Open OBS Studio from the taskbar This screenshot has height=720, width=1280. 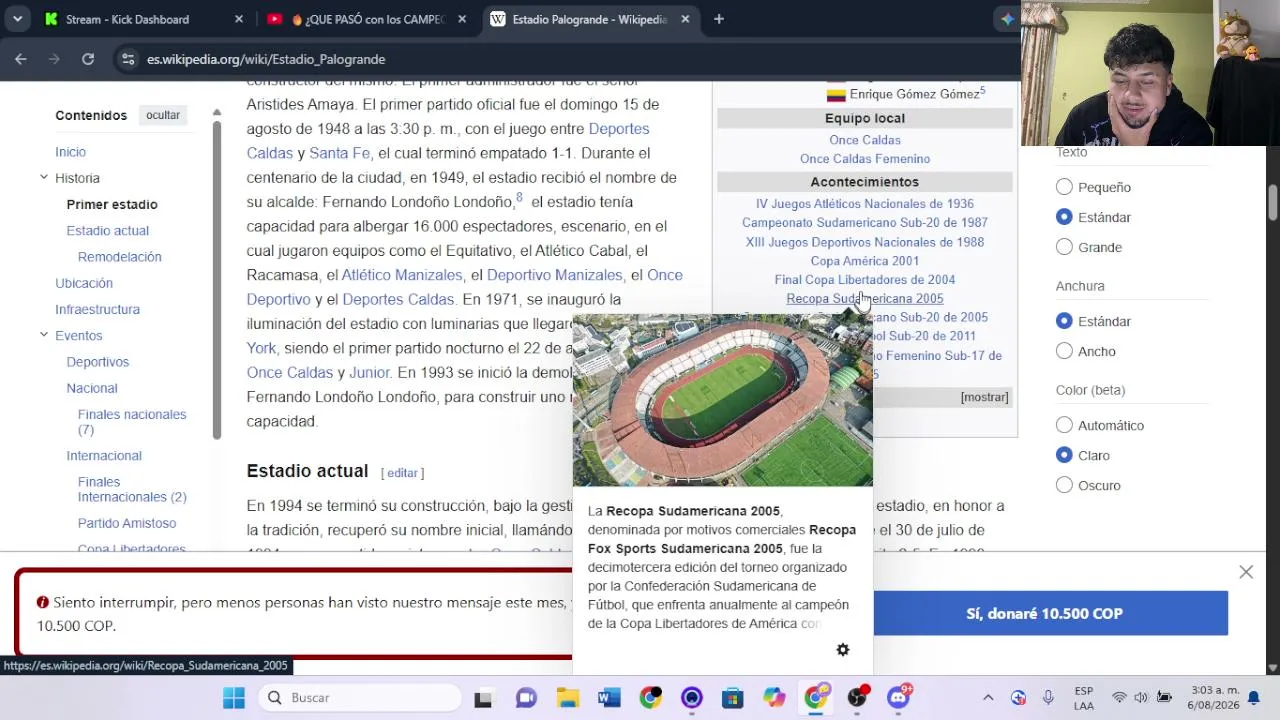click(x=857, y=698)
